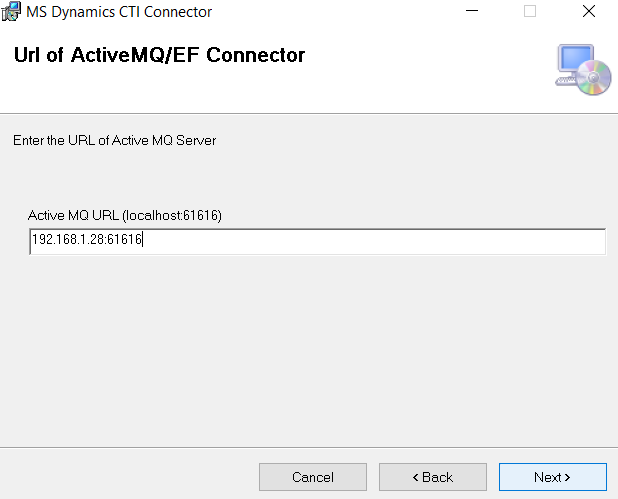Click the 'Enter the URL of Active MQ Server' text
The image size is (618, 499).
(114, 140)
